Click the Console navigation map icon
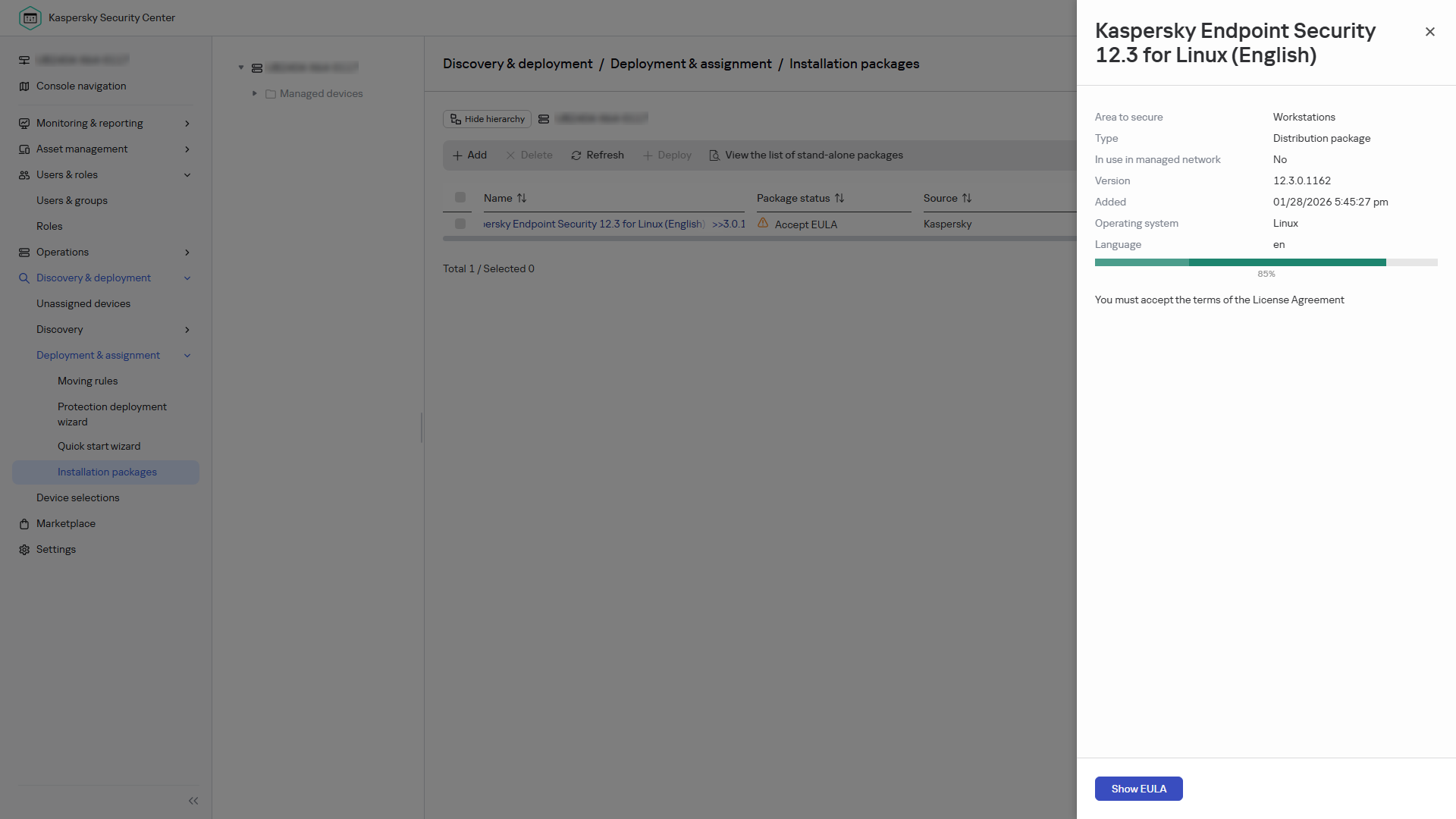This screenshot has width=1456, height=819. (24, 86)
